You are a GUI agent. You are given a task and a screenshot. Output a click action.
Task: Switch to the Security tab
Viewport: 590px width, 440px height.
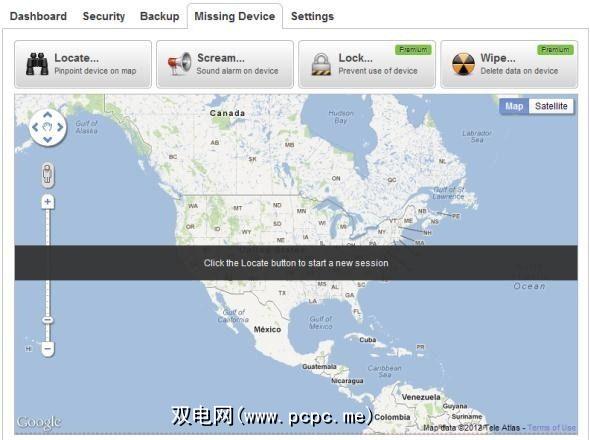tap(103, 16)
